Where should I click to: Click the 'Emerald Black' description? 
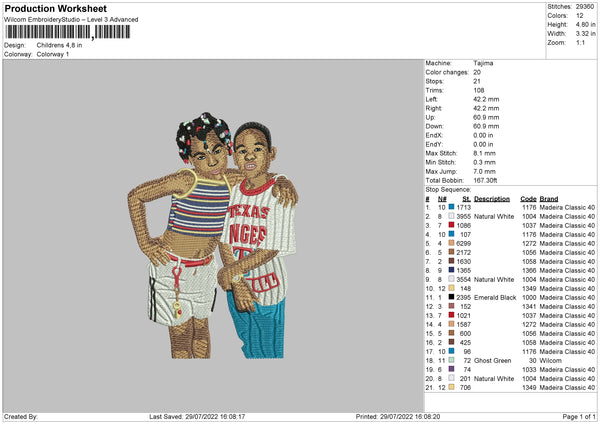point(495,297)
